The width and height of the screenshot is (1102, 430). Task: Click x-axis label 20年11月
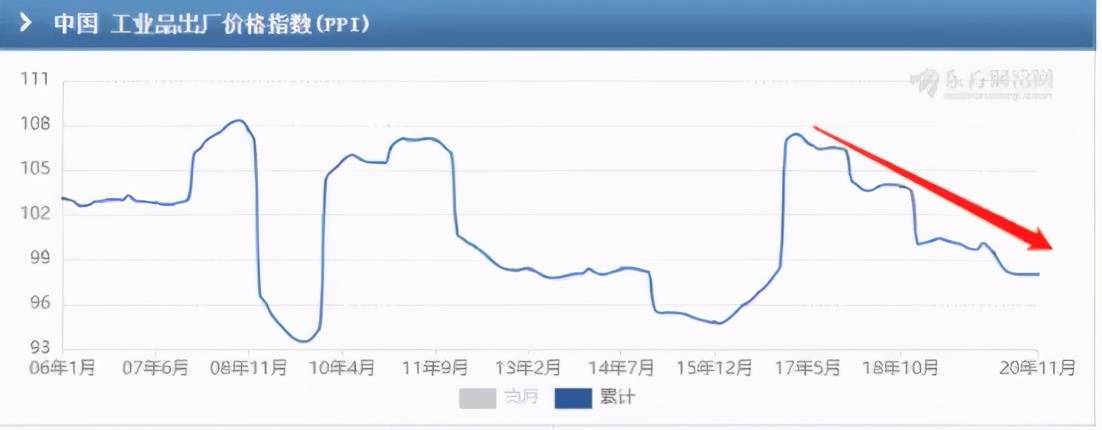[x=1038, y=367]
